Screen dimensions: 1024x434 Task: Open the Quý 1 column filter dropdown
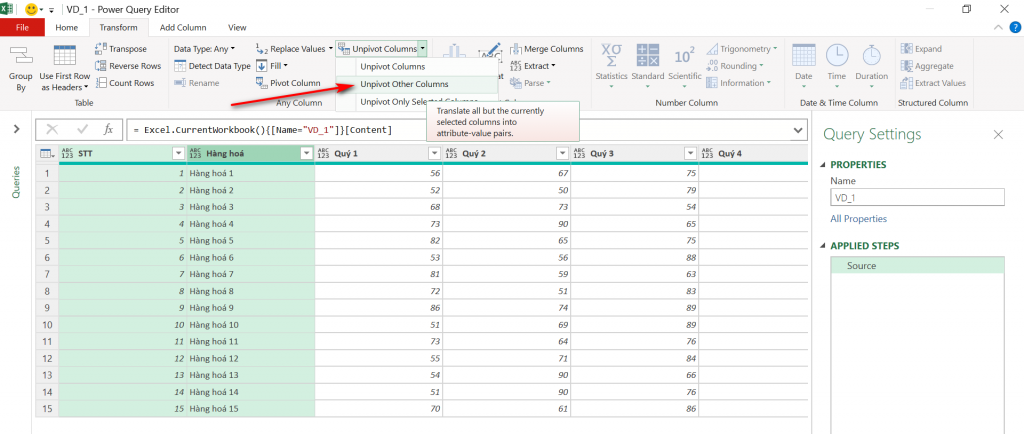(434, 153)
